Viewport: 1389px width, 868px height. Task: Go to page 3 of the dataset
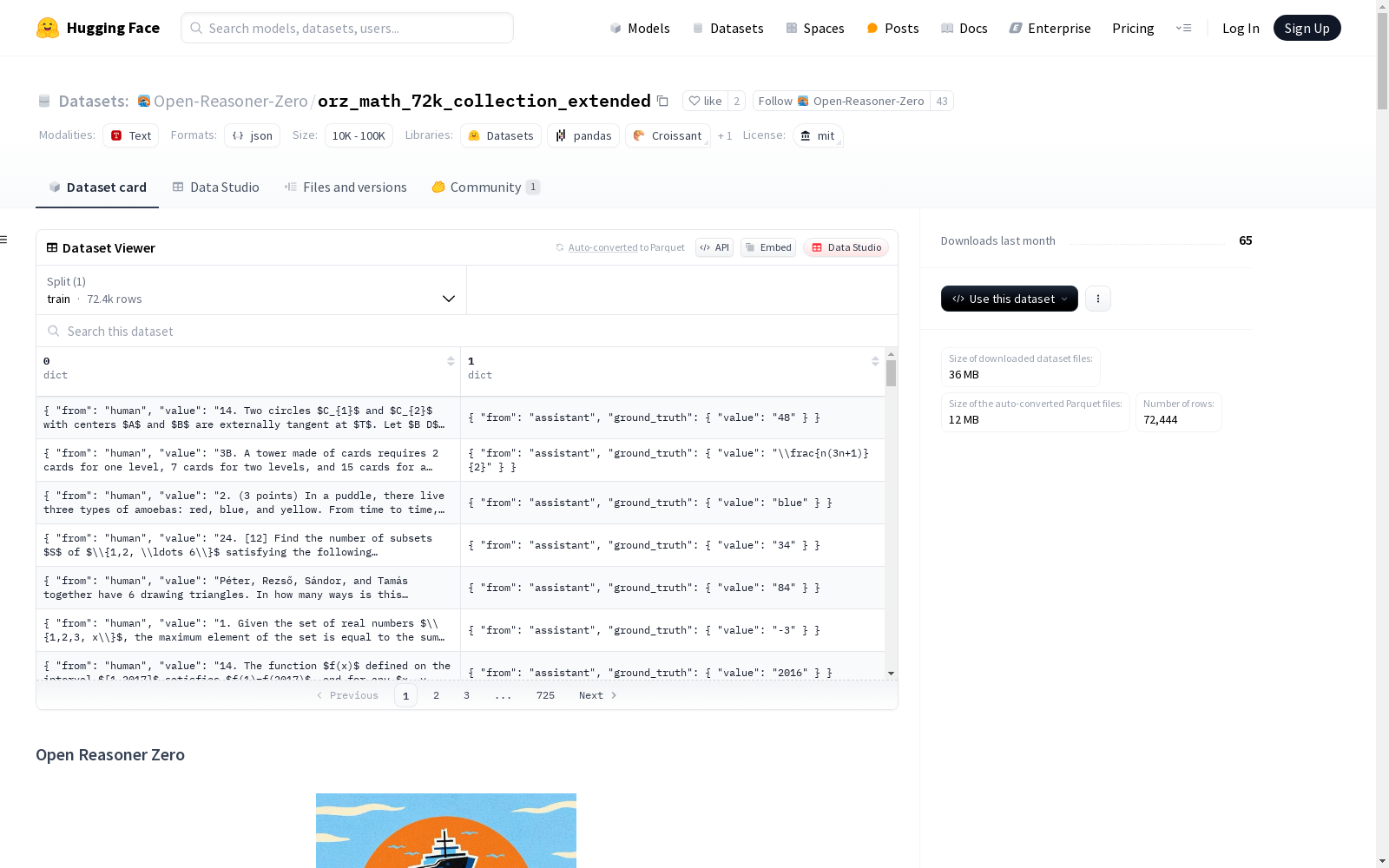466,695
